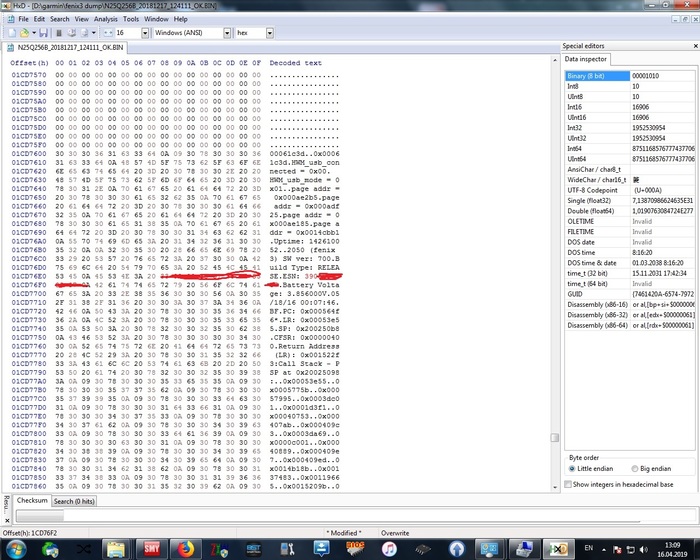Click the Offset(h) column header
The image size is (700, 560).
(29, 63)
